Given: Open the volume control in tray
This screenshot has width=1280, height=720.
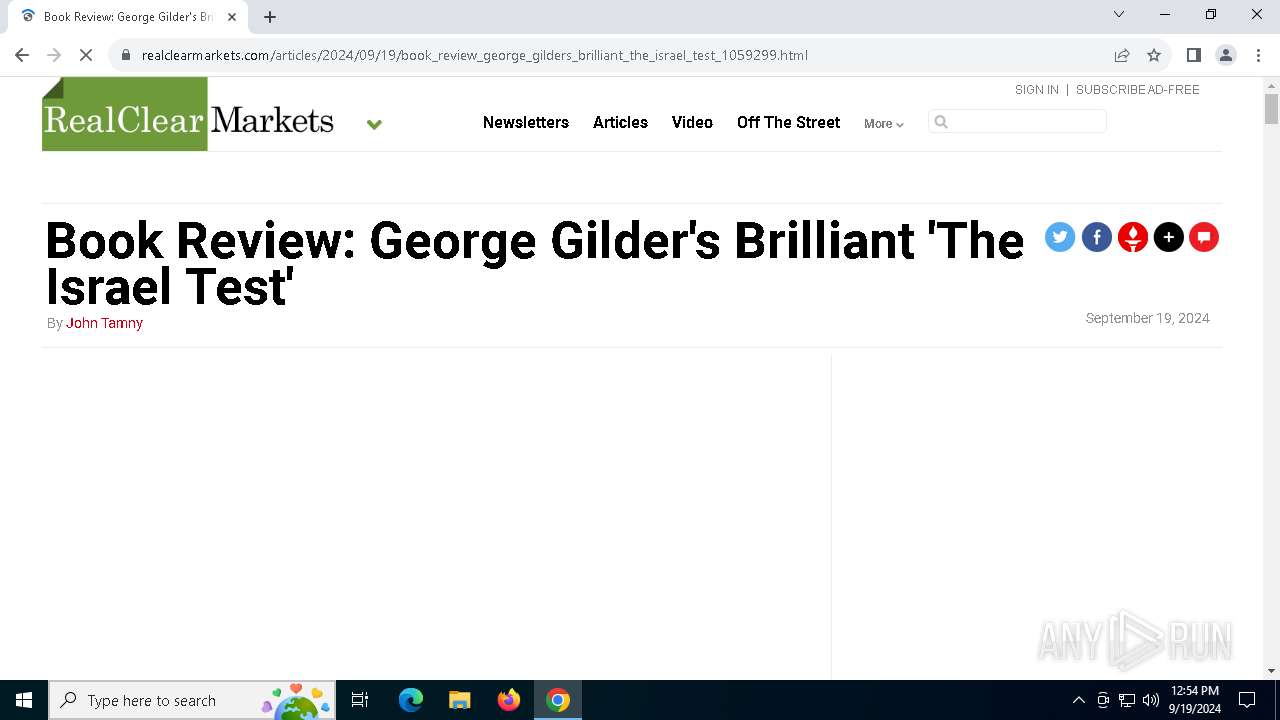Looking at the screenshot, I should [1151, 700].
